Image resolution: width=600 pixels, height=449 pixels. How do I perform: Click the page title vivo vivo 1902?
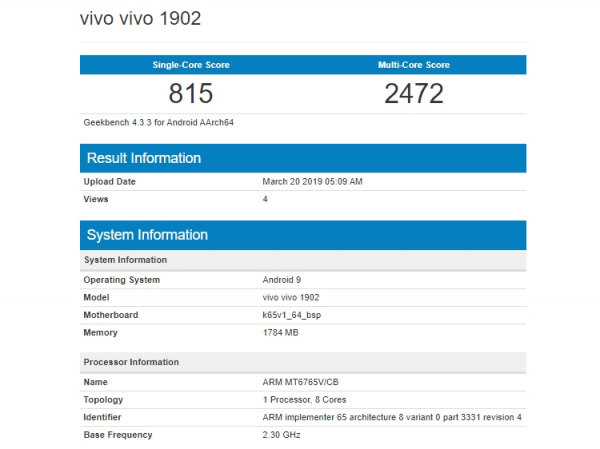click(146, 20)
